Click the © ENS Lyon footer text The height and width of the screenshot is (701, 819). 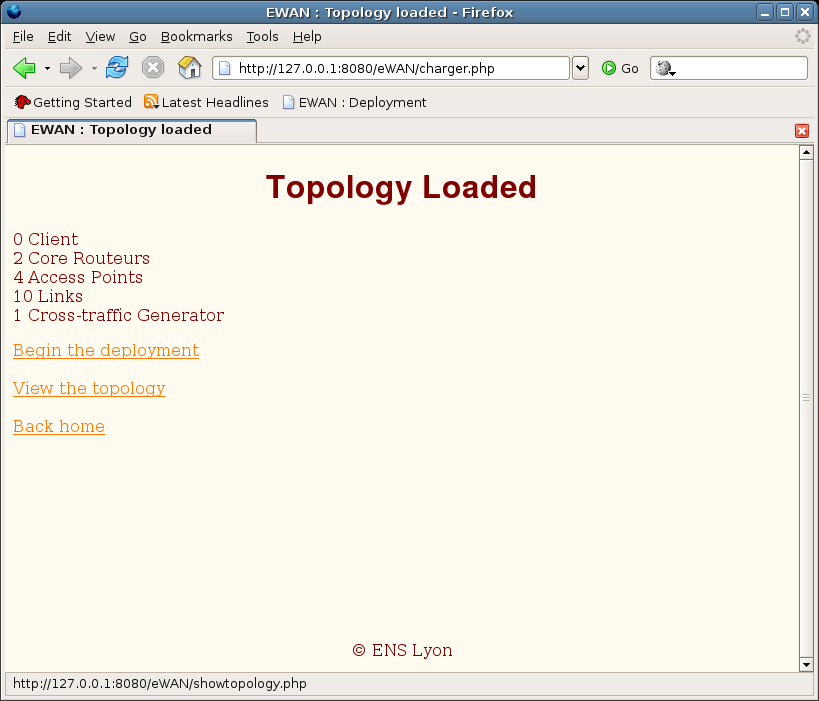pos(402,650)
